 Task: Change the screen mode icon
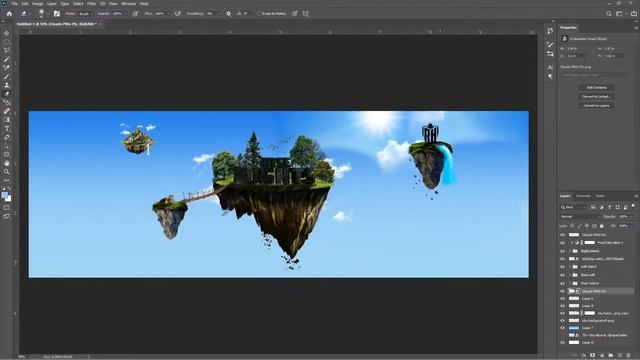click(x=7, y=216)
